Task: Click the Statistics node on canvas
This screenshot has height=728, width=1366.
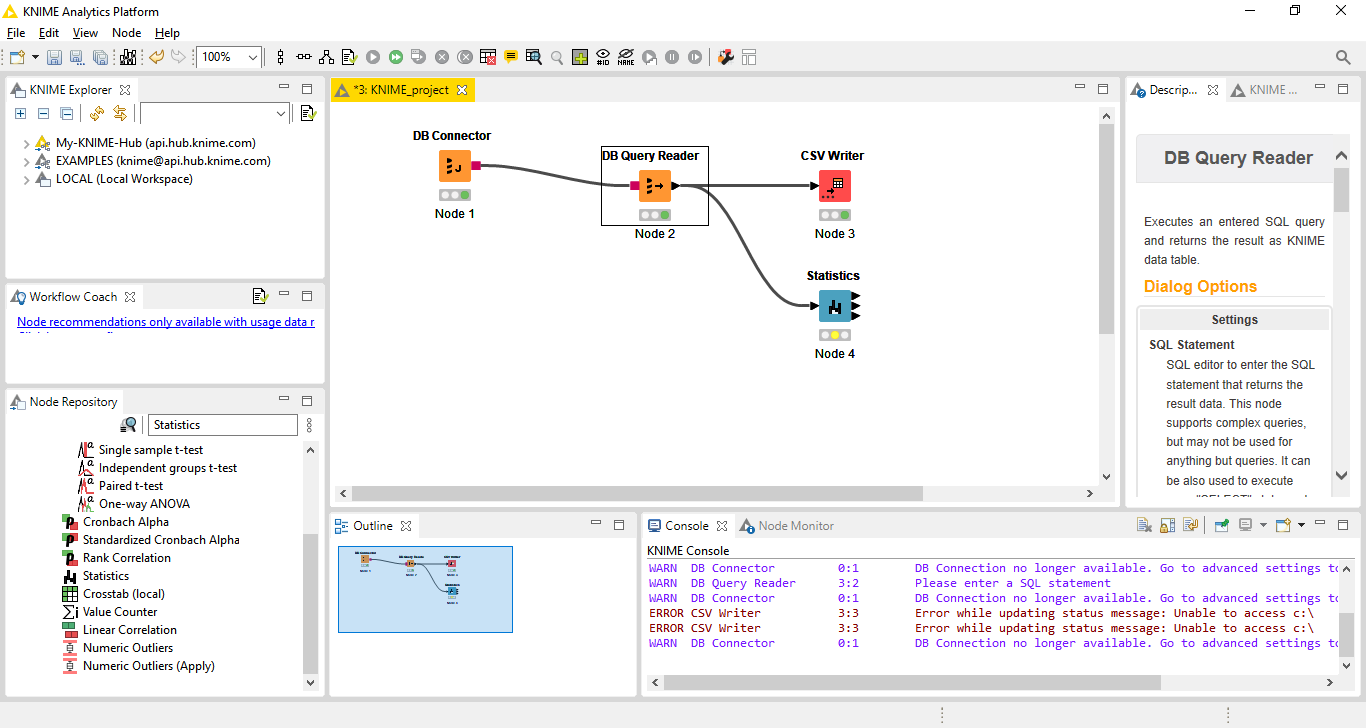Action: [x=834, y=306]
